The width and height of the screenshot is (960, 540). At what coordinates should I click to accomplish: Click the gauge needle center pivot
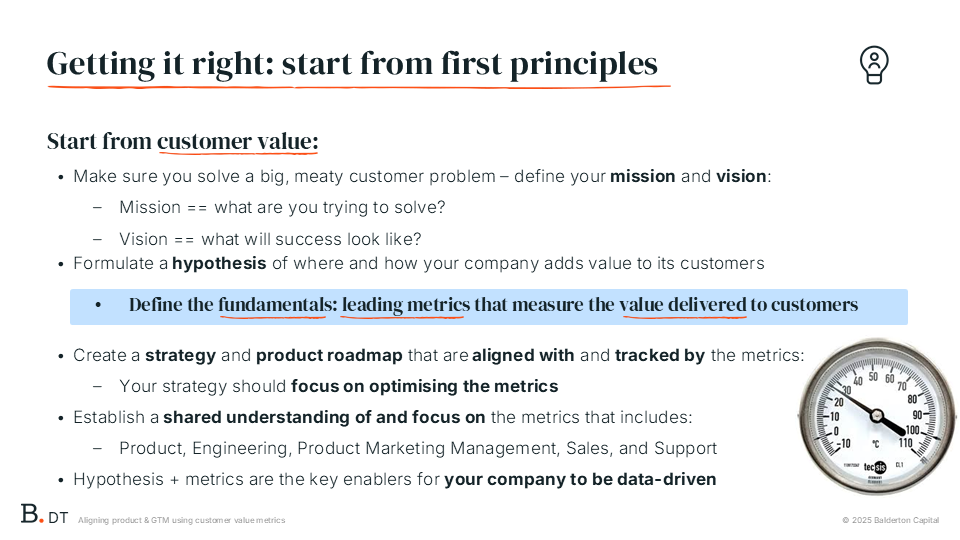[x=877, y=416]
